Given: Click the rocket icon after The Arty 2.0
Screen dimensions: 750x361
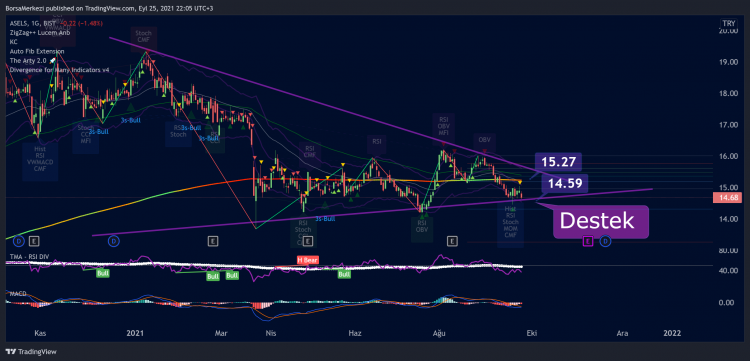Looking at the screenshot, I should pyautogui.click(x=53, y=60).
